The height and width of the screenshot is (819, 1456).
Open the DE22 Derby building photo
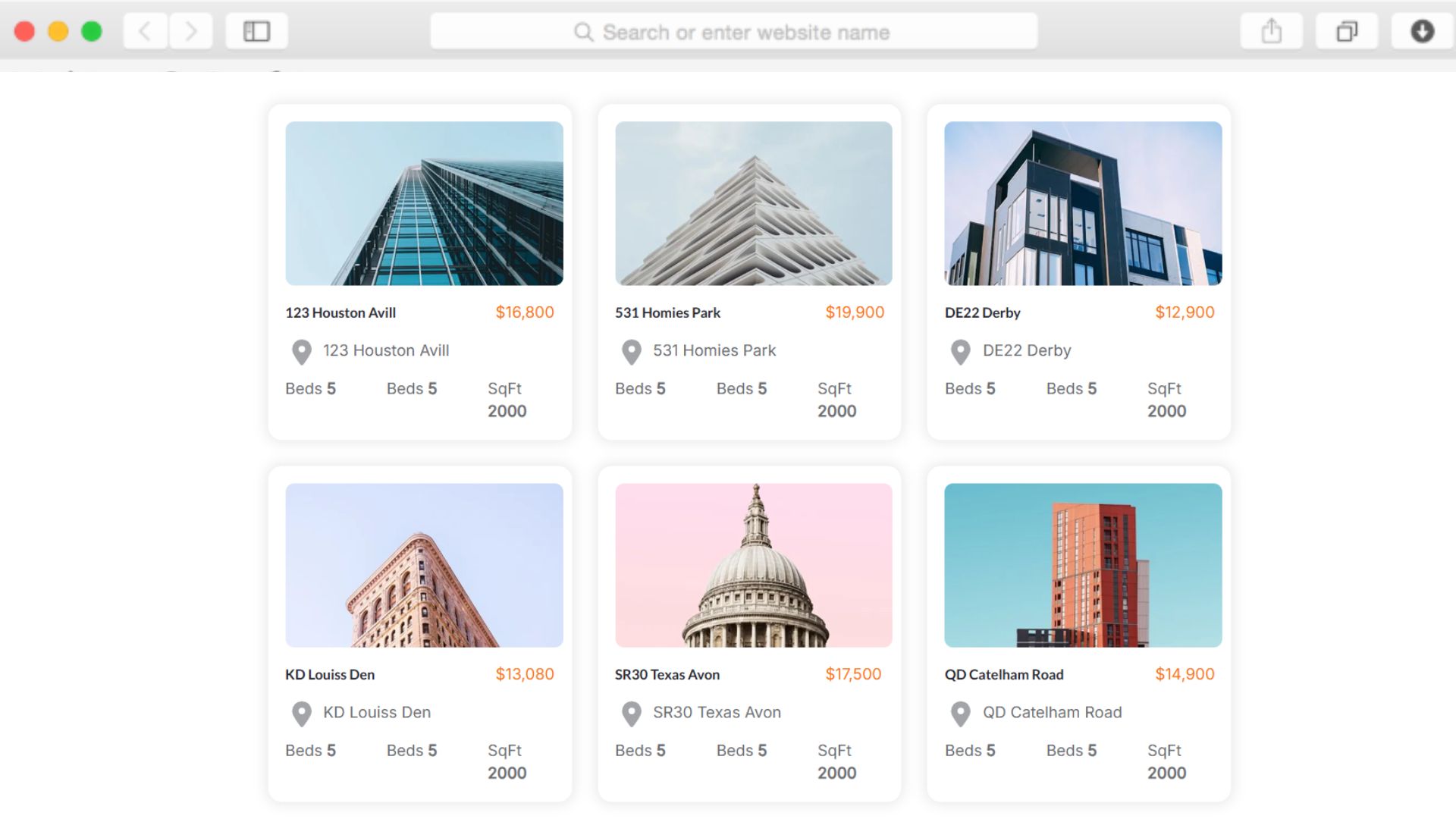tap(1083, 203)
